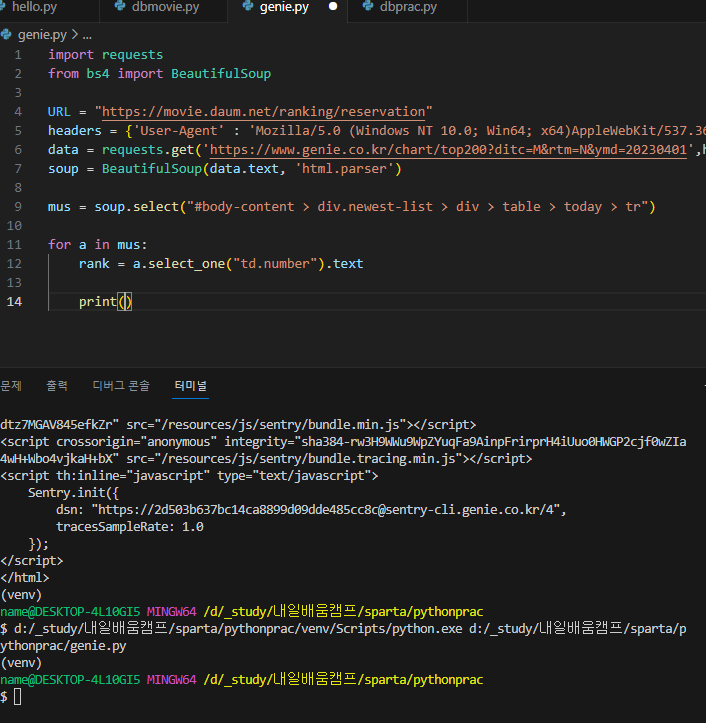This screenshot has height=723, width=706.
Task: Click the first '(venv)' line in terminal
Action: tap(21, 595)
